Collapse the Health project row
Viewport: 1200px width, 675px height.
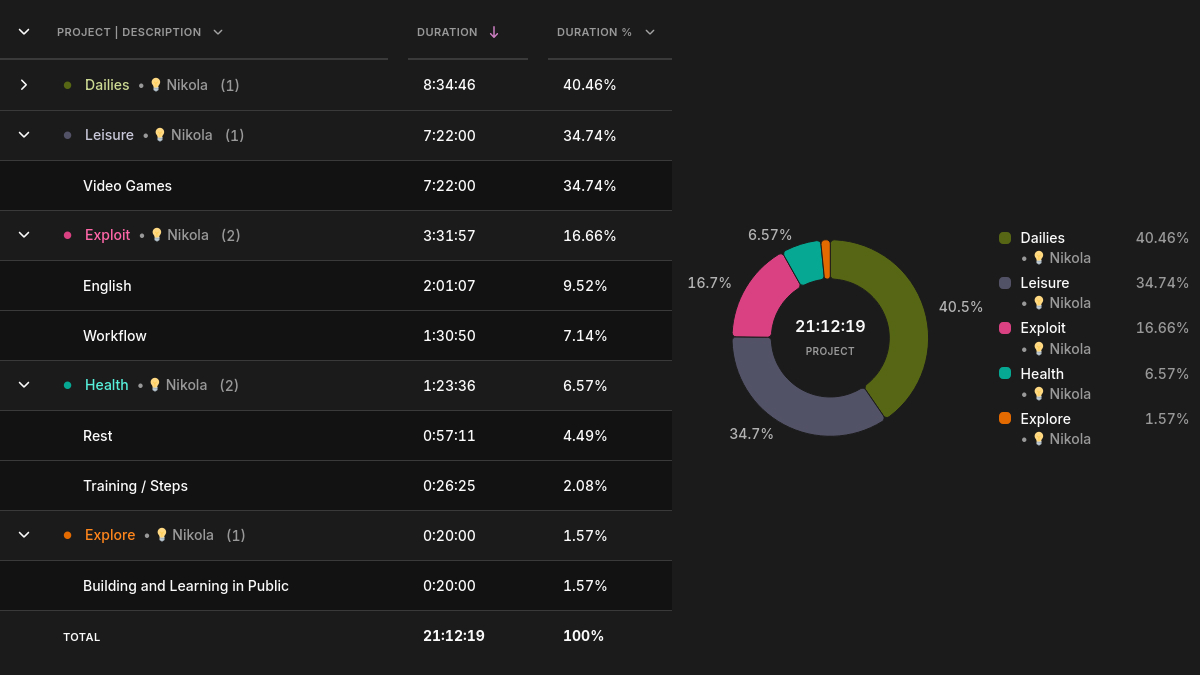[x=24, y=385]
